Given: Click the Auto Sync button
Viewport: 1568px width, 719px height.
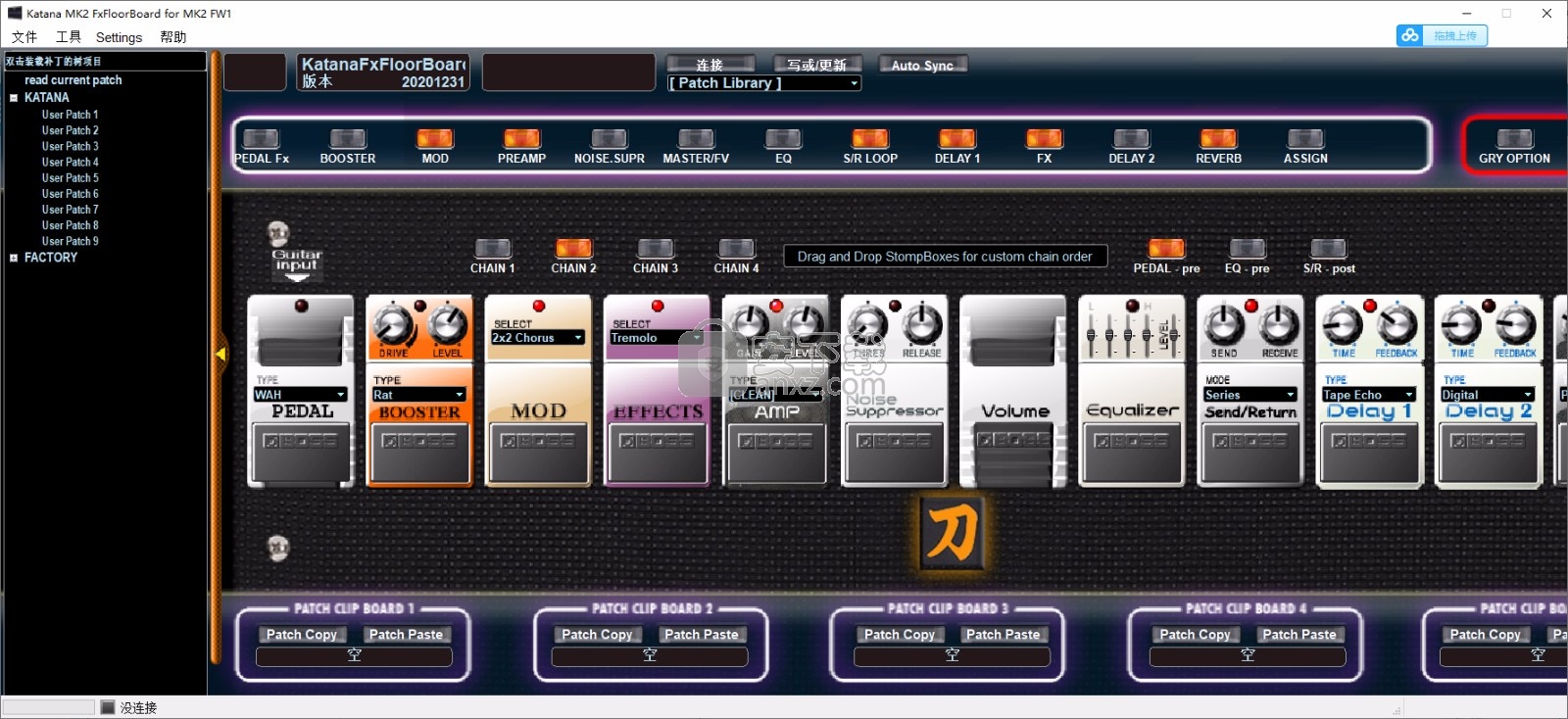Looking at the screenshot, I should (x=922, y=65).
